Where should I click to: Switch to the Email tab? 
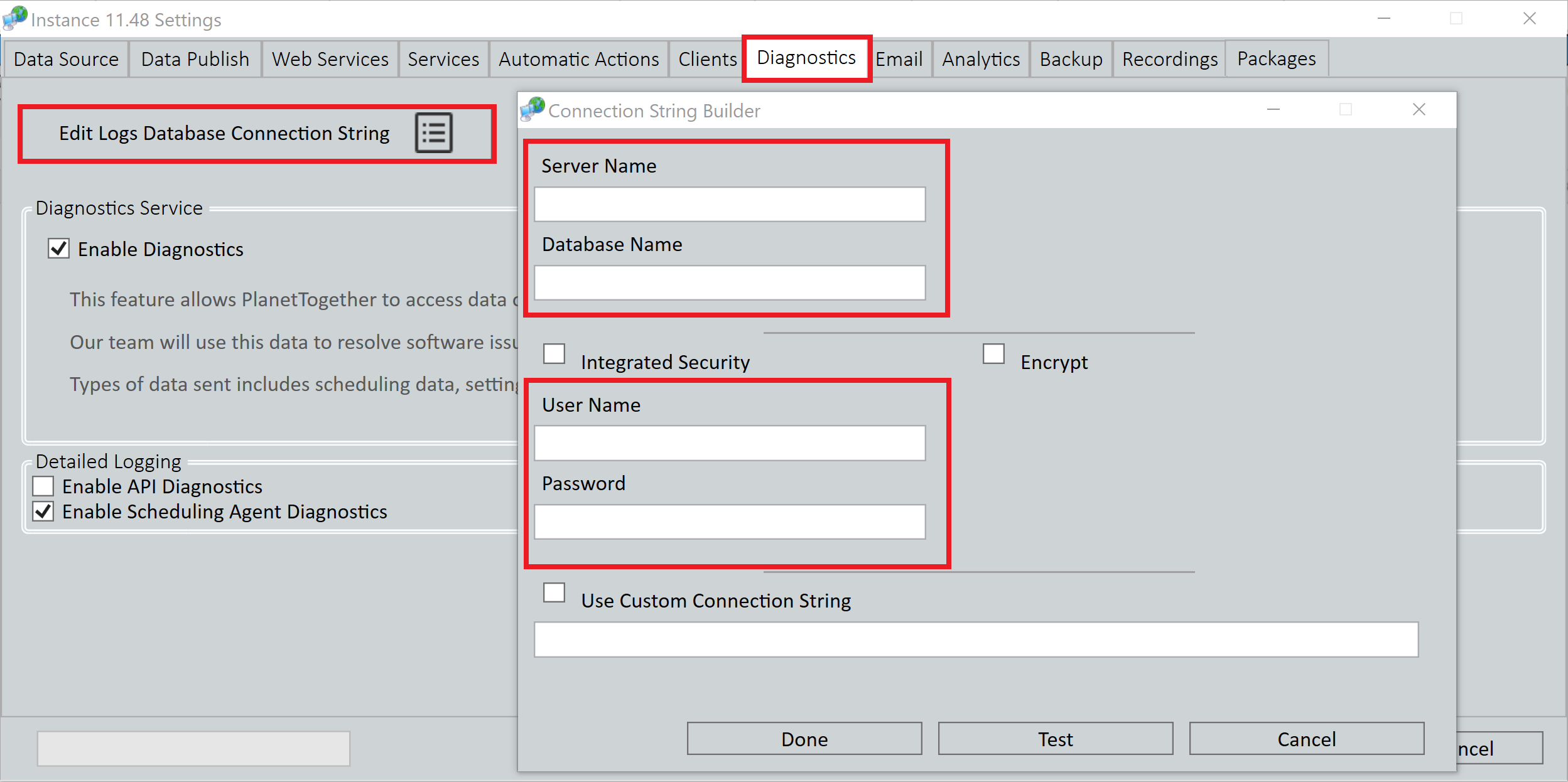pos(899,59)
